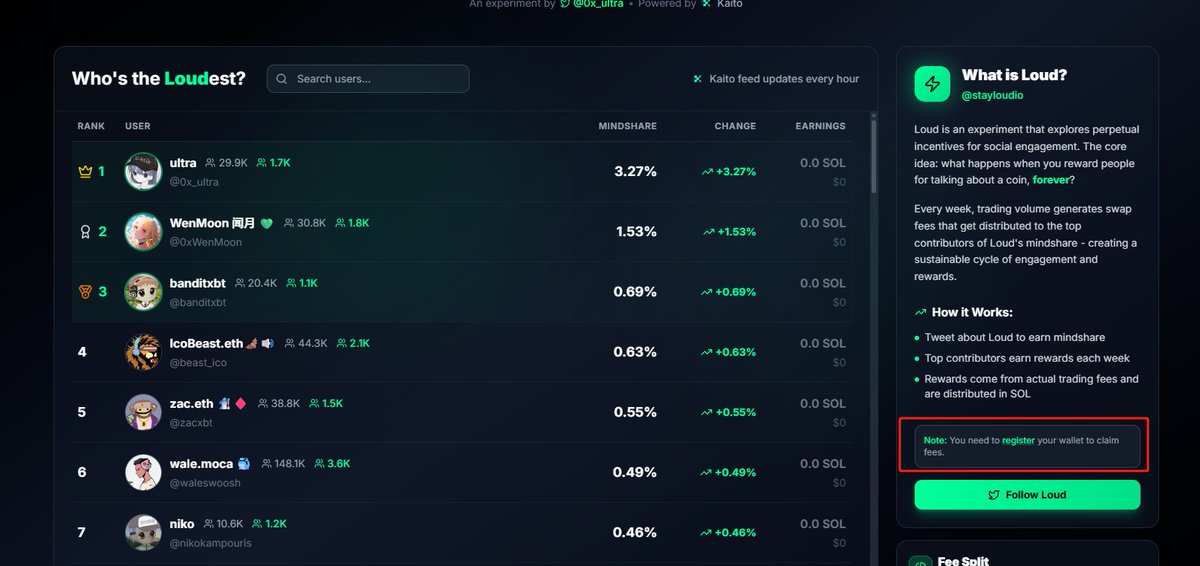Open zac.eth's avatar thumbnail

coord(143,412)
